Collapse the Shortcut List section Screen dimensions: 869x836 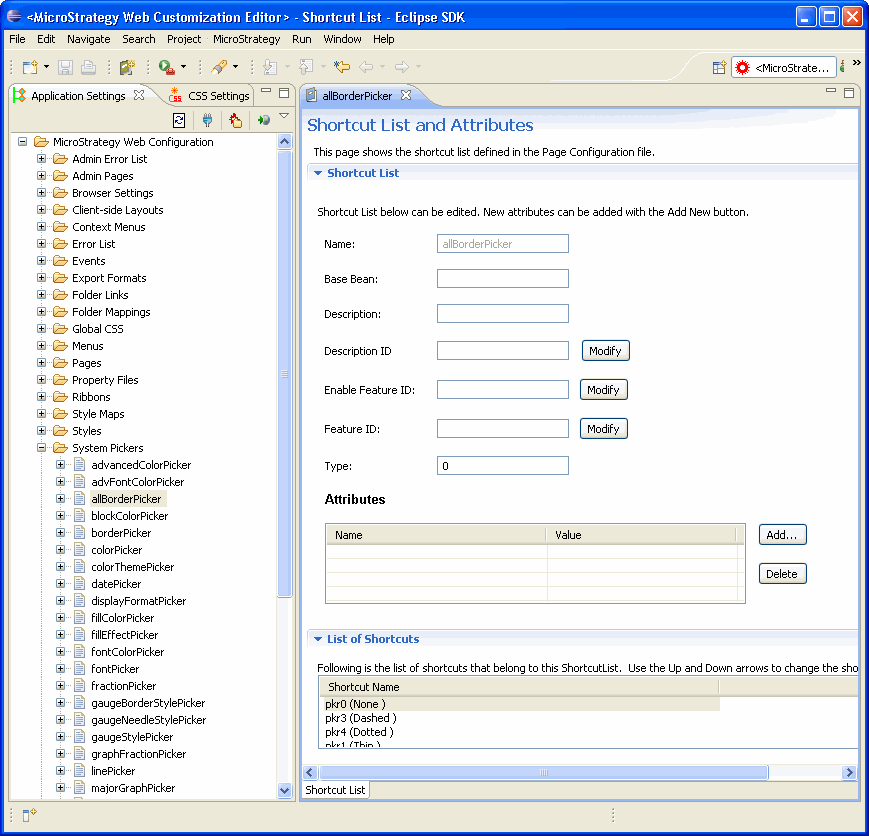318,173
